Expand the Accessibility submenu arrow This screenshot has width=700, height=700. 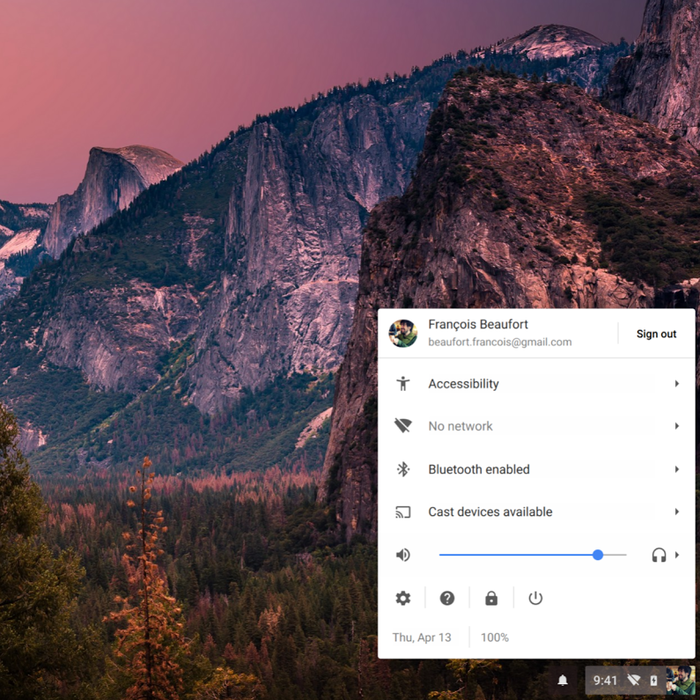point(677,384)
